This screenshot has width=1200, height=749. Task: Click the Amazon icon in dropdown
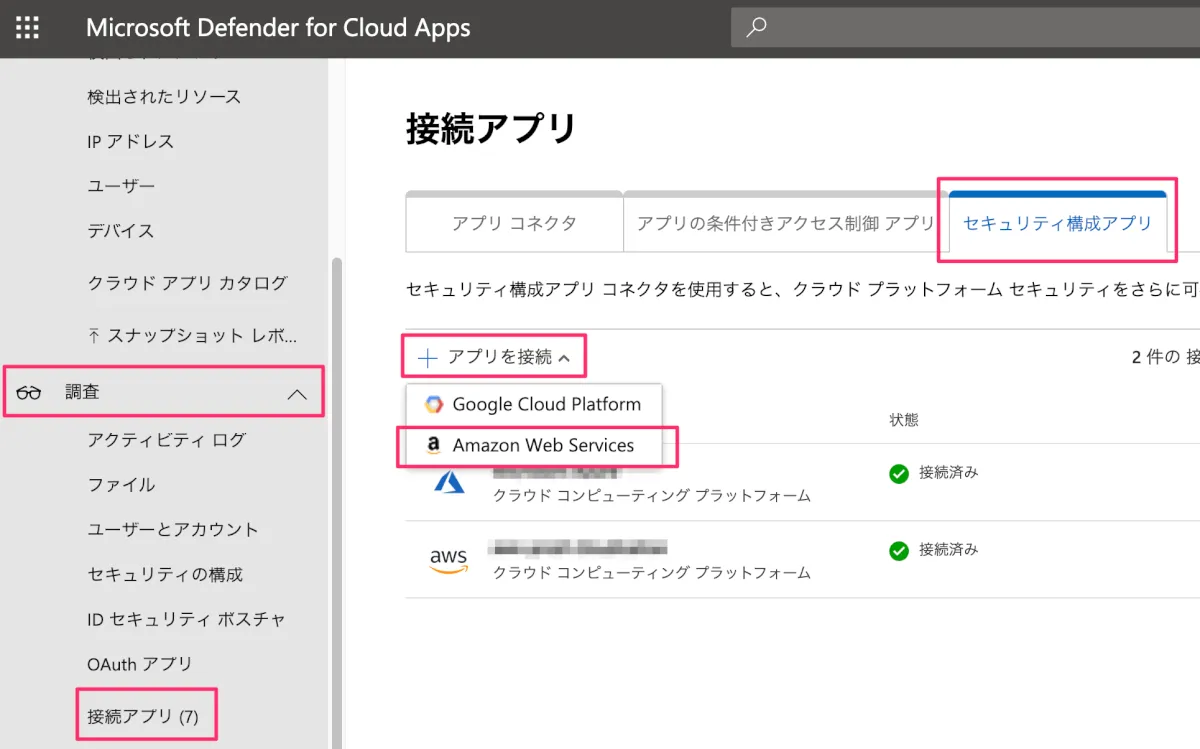[433, 446]
